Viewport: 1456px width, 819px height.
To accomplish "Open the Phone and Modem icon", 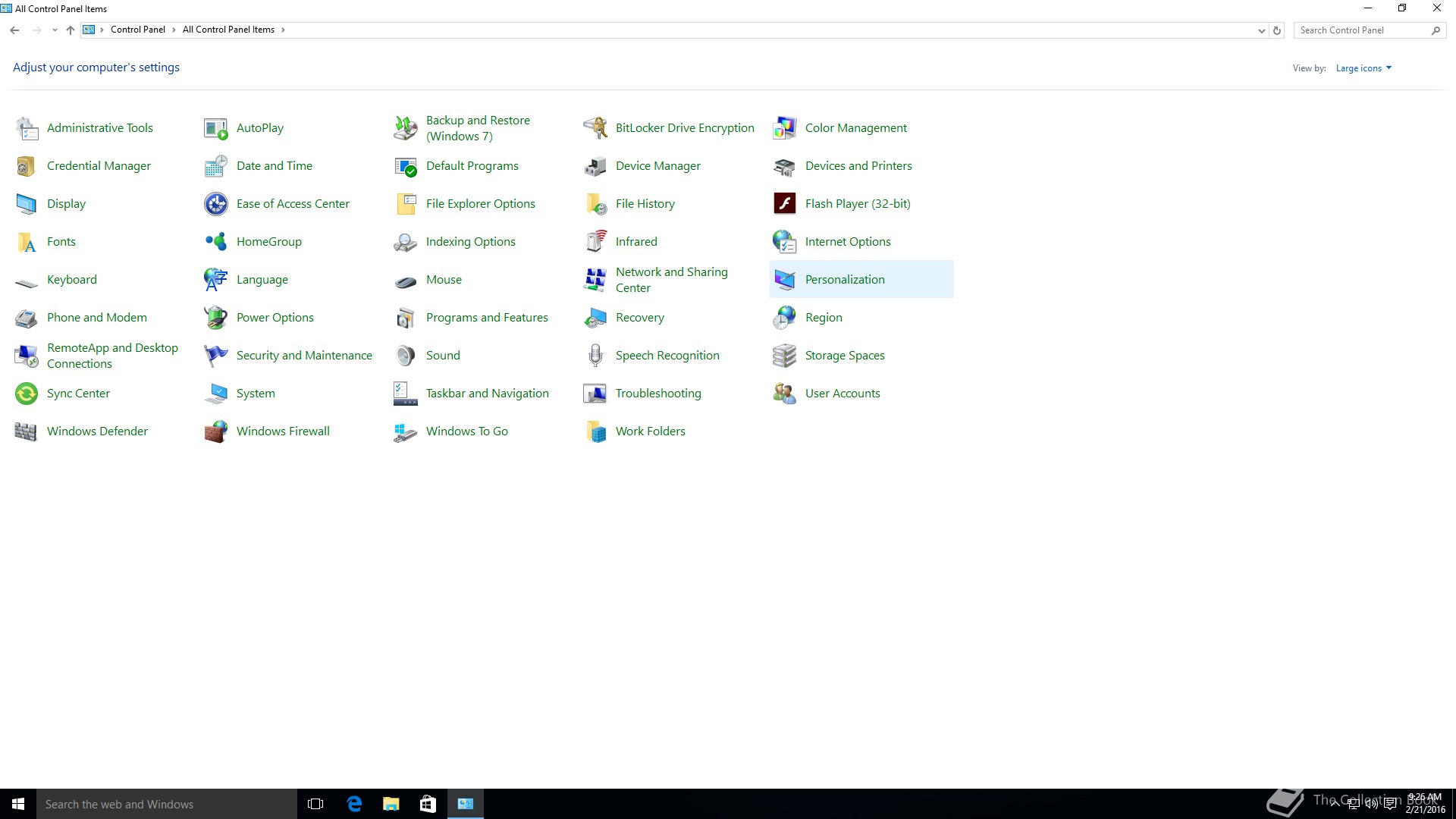I will (27, 318).
